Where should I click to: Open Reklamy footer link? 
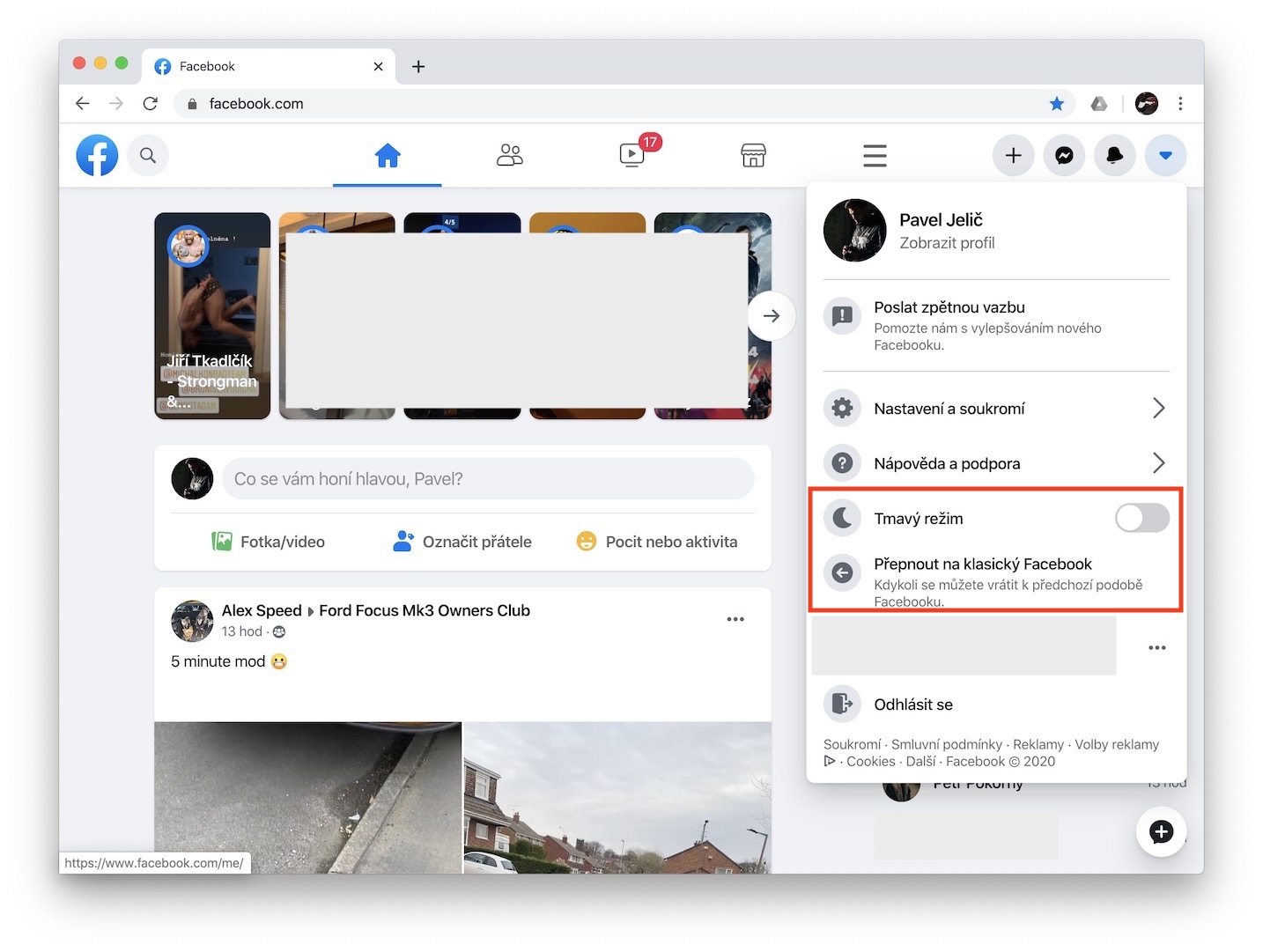[x=1038, y=744]
